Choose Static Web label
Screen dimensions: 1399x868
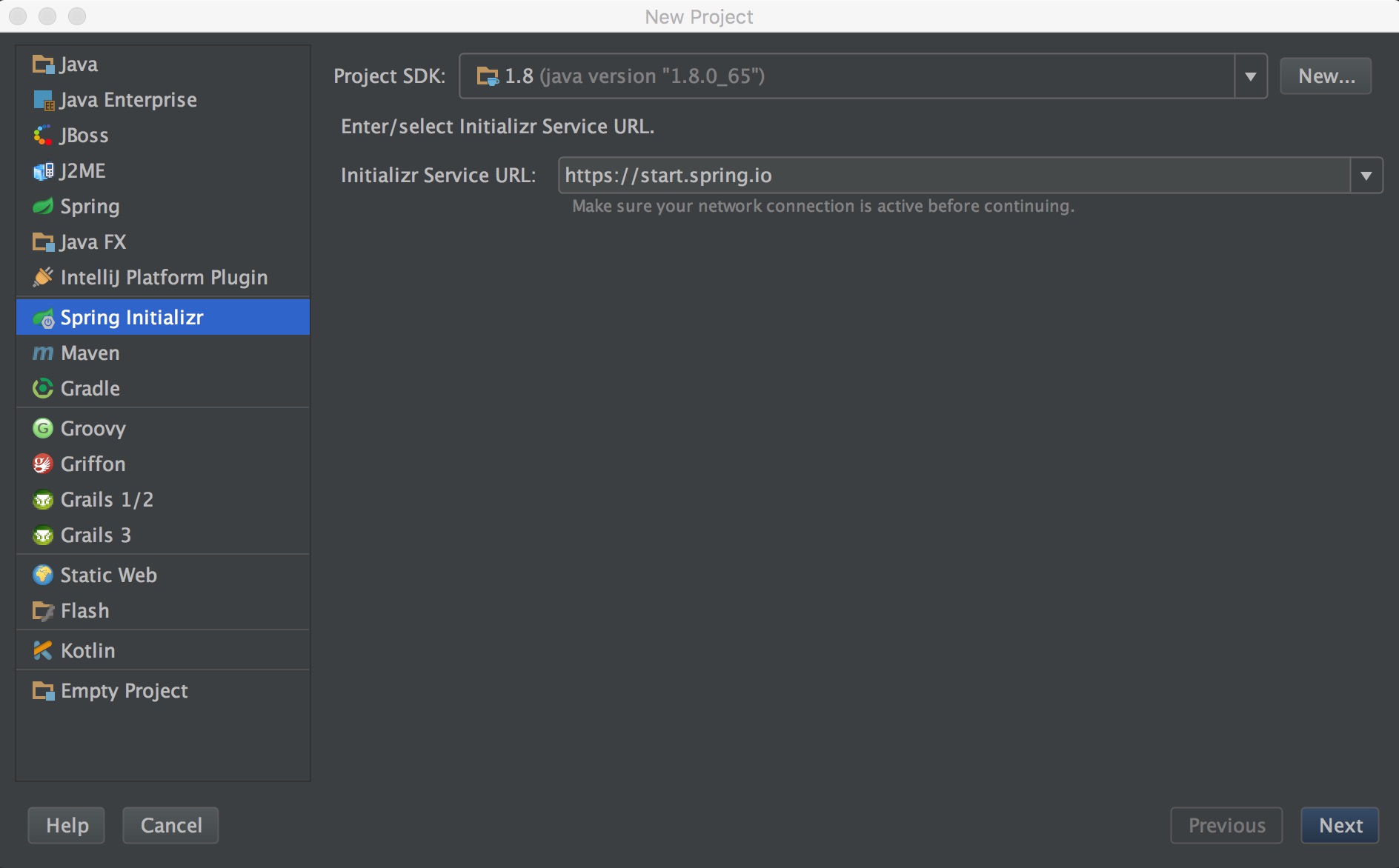109,575
